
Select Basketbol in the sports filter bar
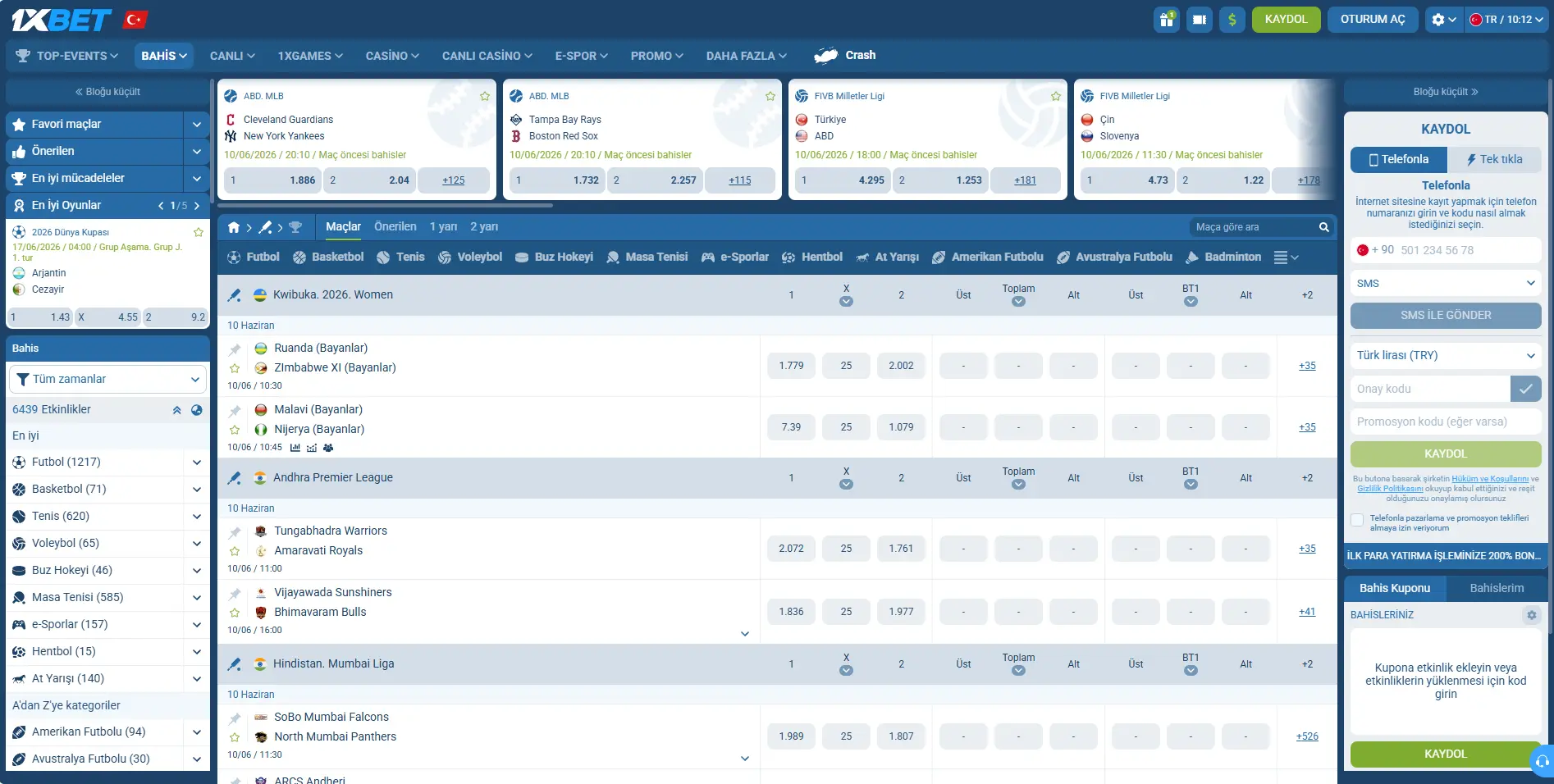pos(328,258)
